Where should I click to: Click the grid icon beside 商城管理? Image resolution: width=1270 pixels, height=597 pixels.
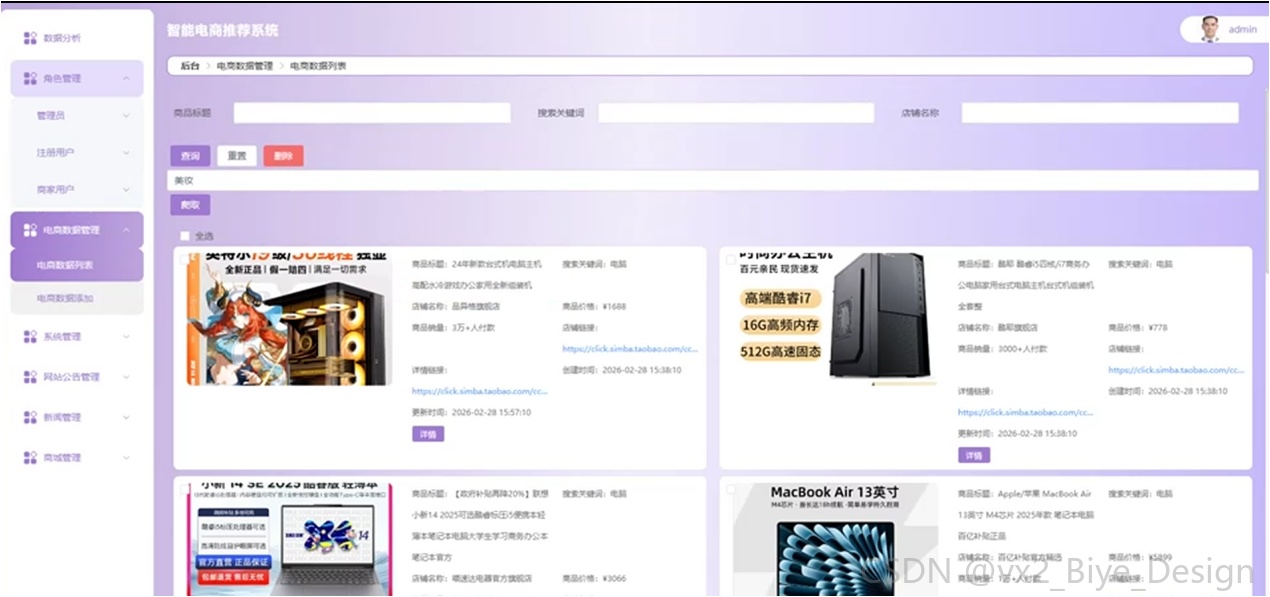tap(30, 457)
